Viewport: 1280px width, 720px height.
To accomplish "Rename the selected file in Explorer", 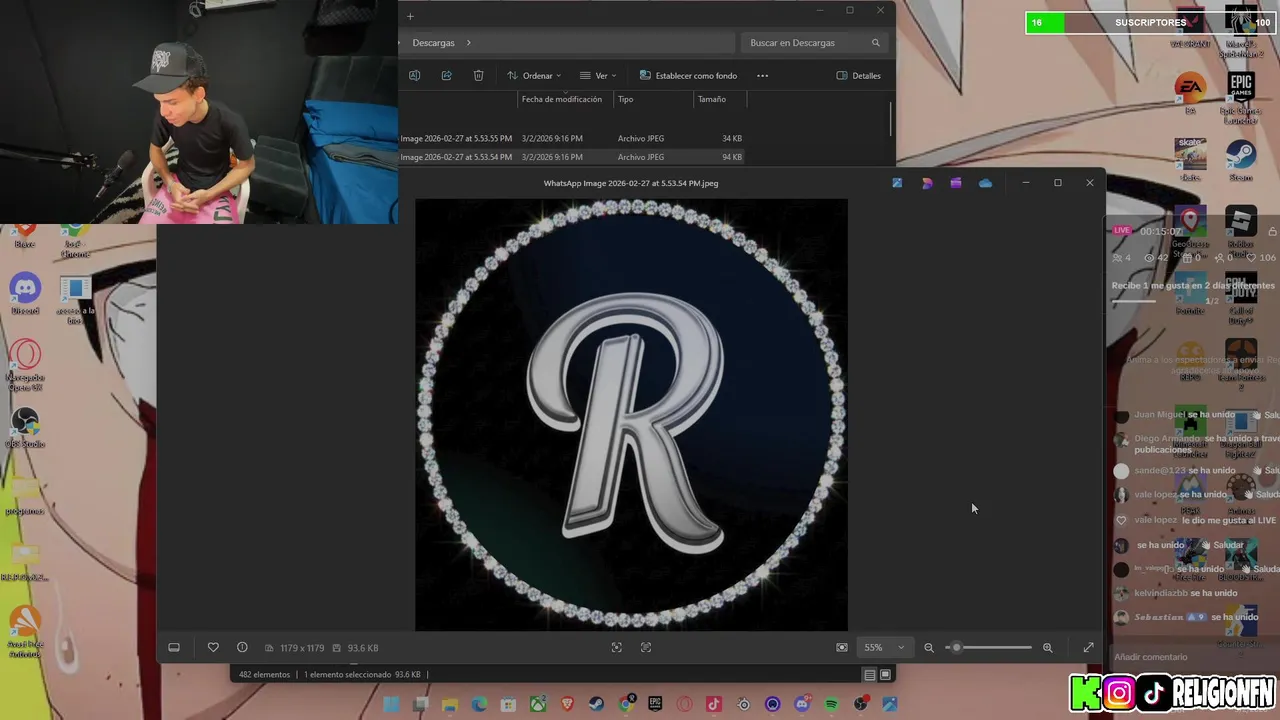I will 415,76.
